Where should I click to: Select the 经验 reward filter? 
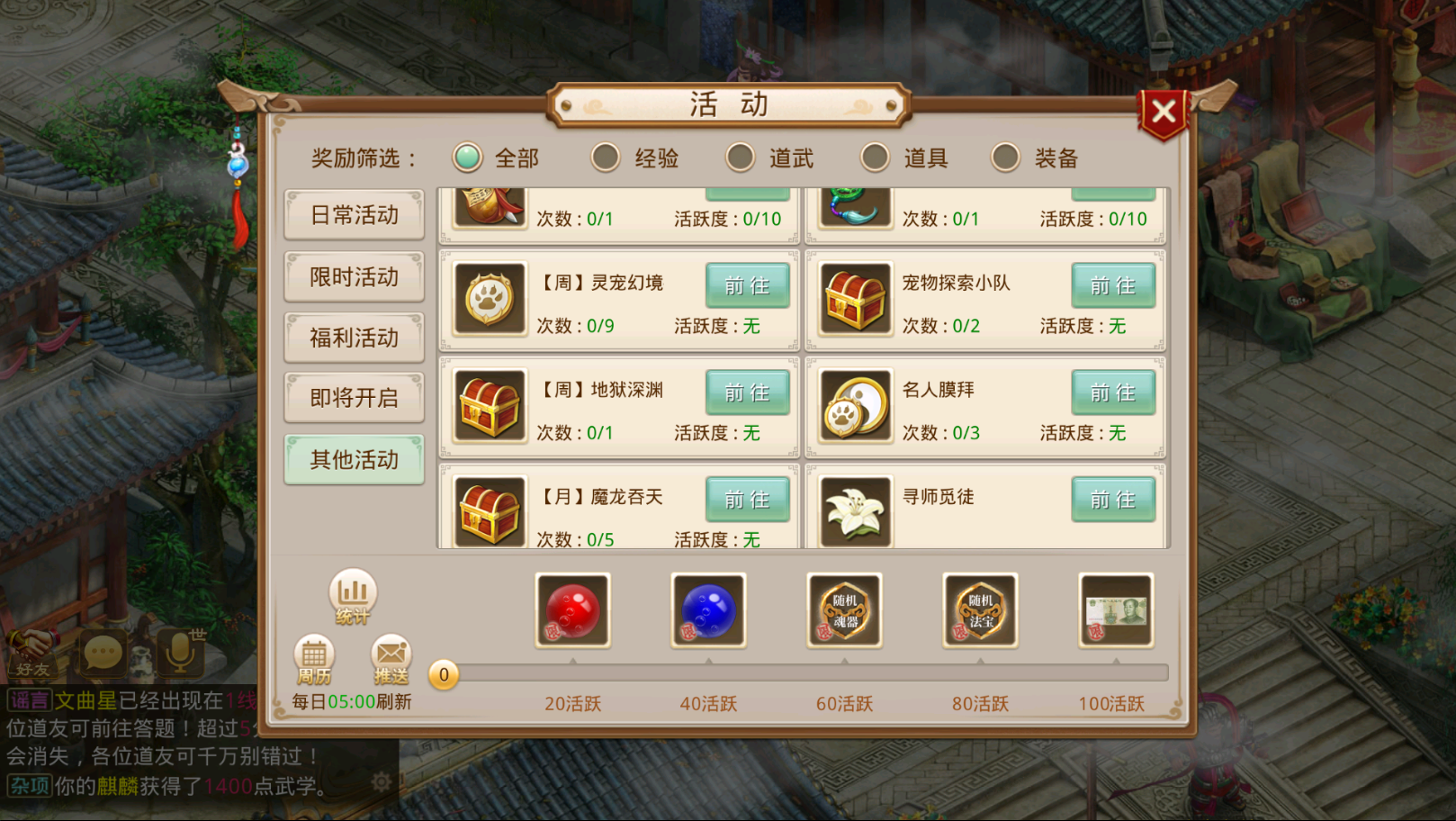tap(635, 158)
